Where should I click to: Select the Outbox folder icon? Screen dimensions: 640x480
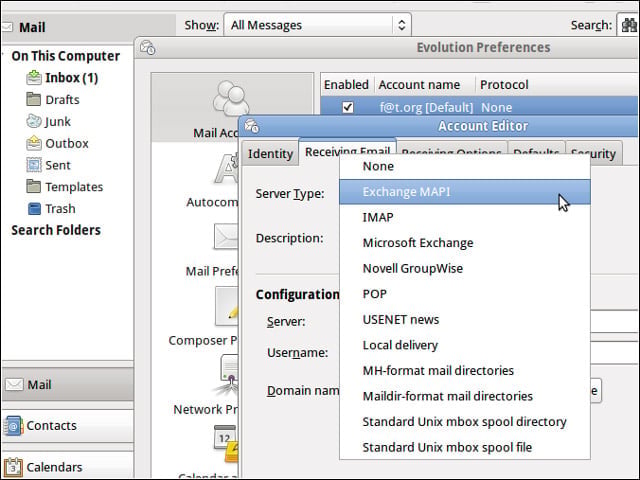tap(34, 143)
